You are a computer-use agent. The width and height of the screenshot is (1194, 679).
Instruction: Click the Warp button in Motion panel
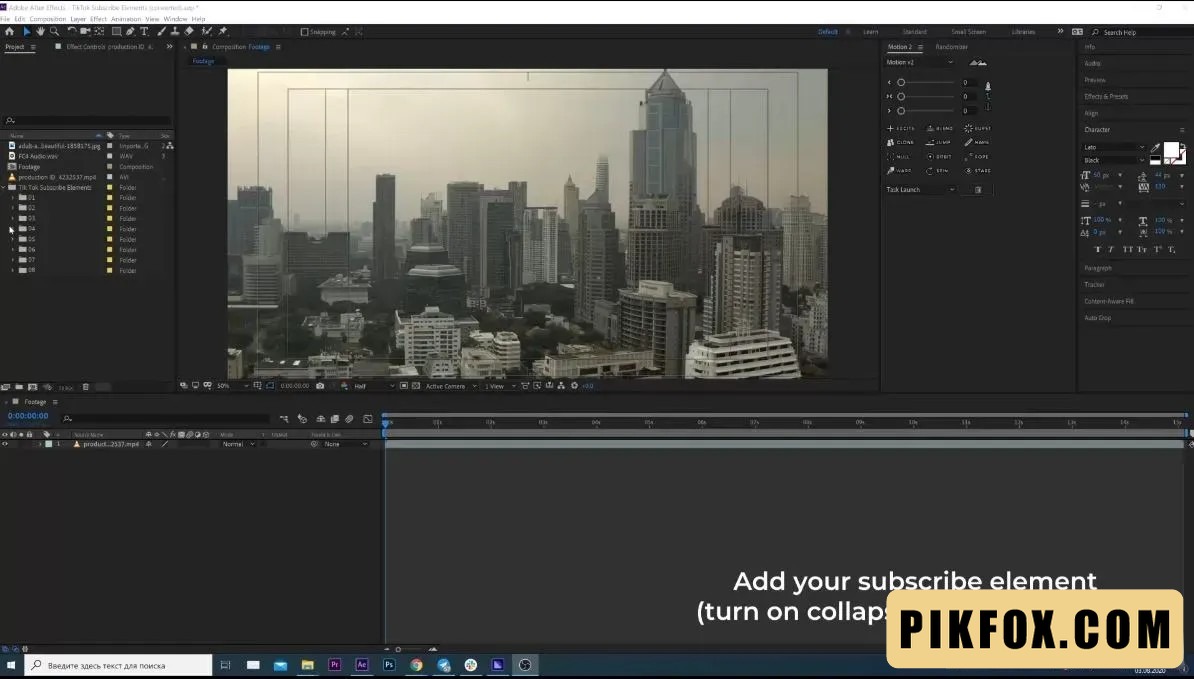pos(901,171)
